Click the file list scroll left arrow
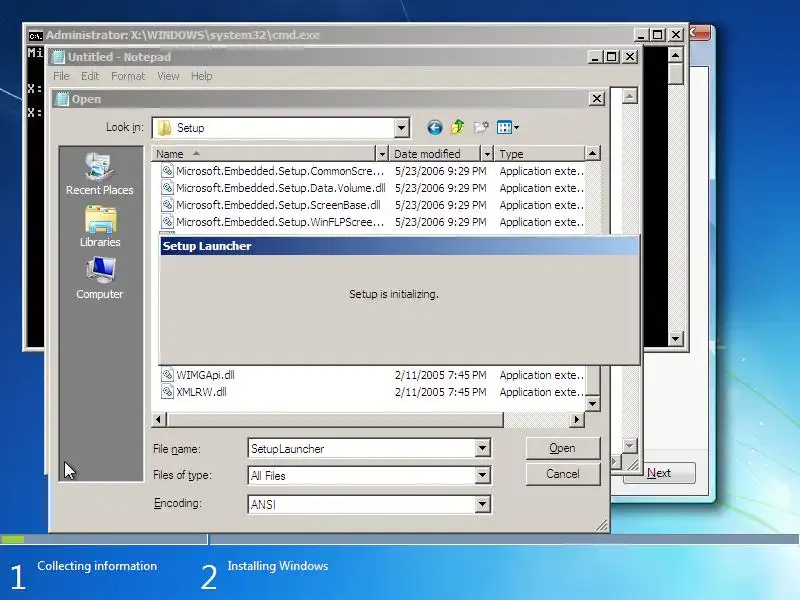800x600 pixels. (158, 419)
